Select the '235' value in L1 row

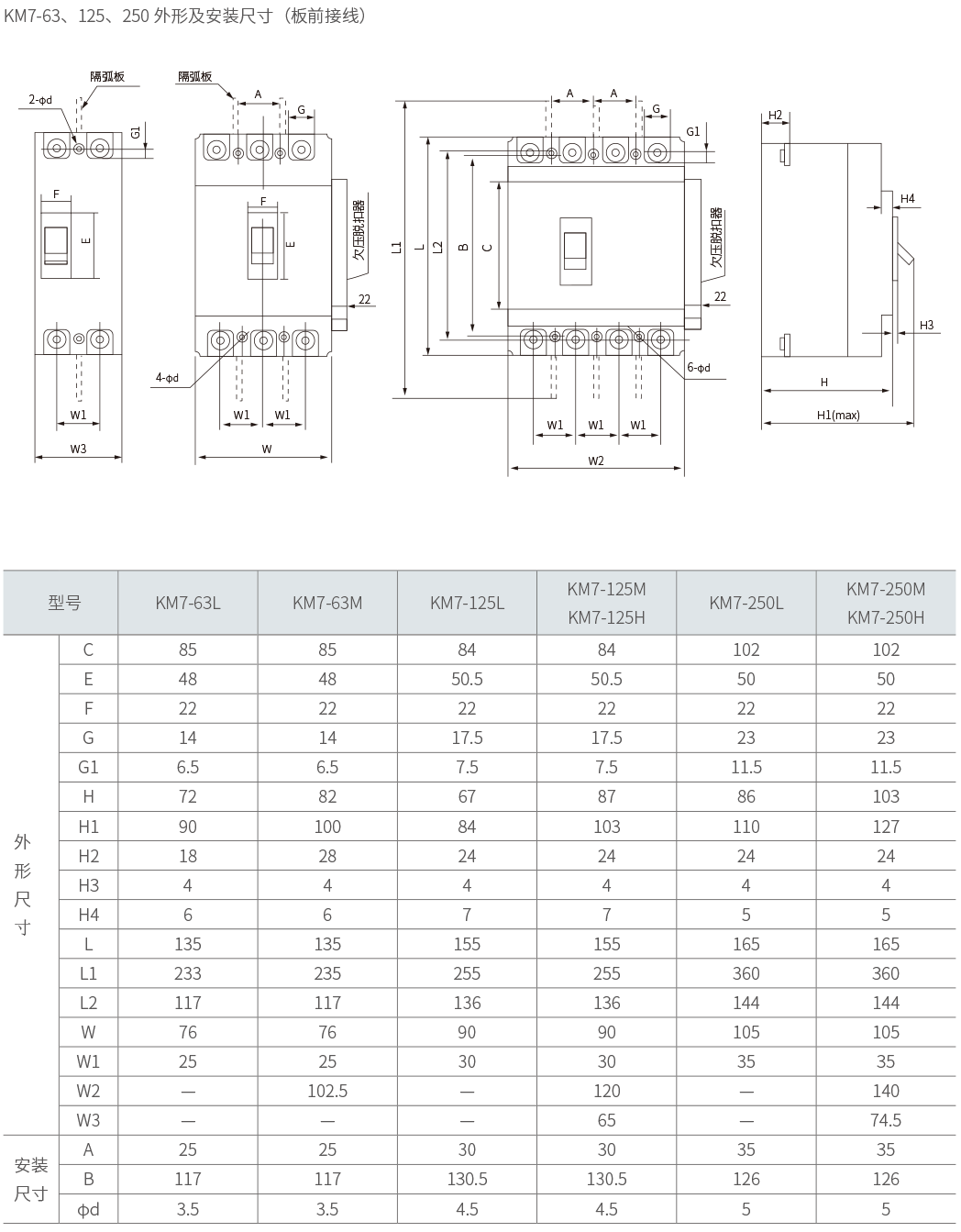click(327, 973)
